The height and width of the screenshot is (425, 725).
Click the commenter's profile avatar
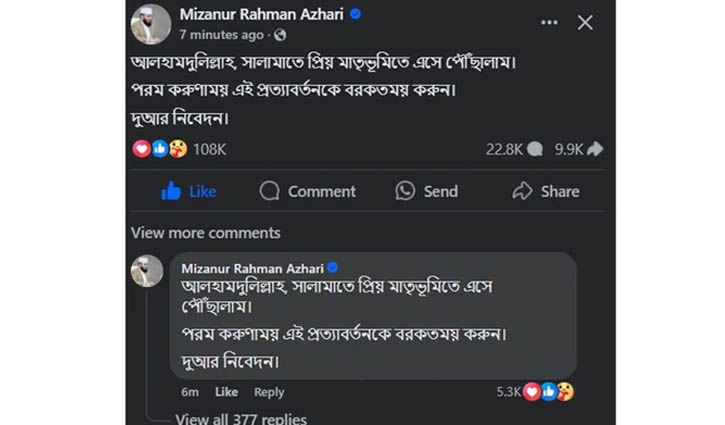point(147,271)
